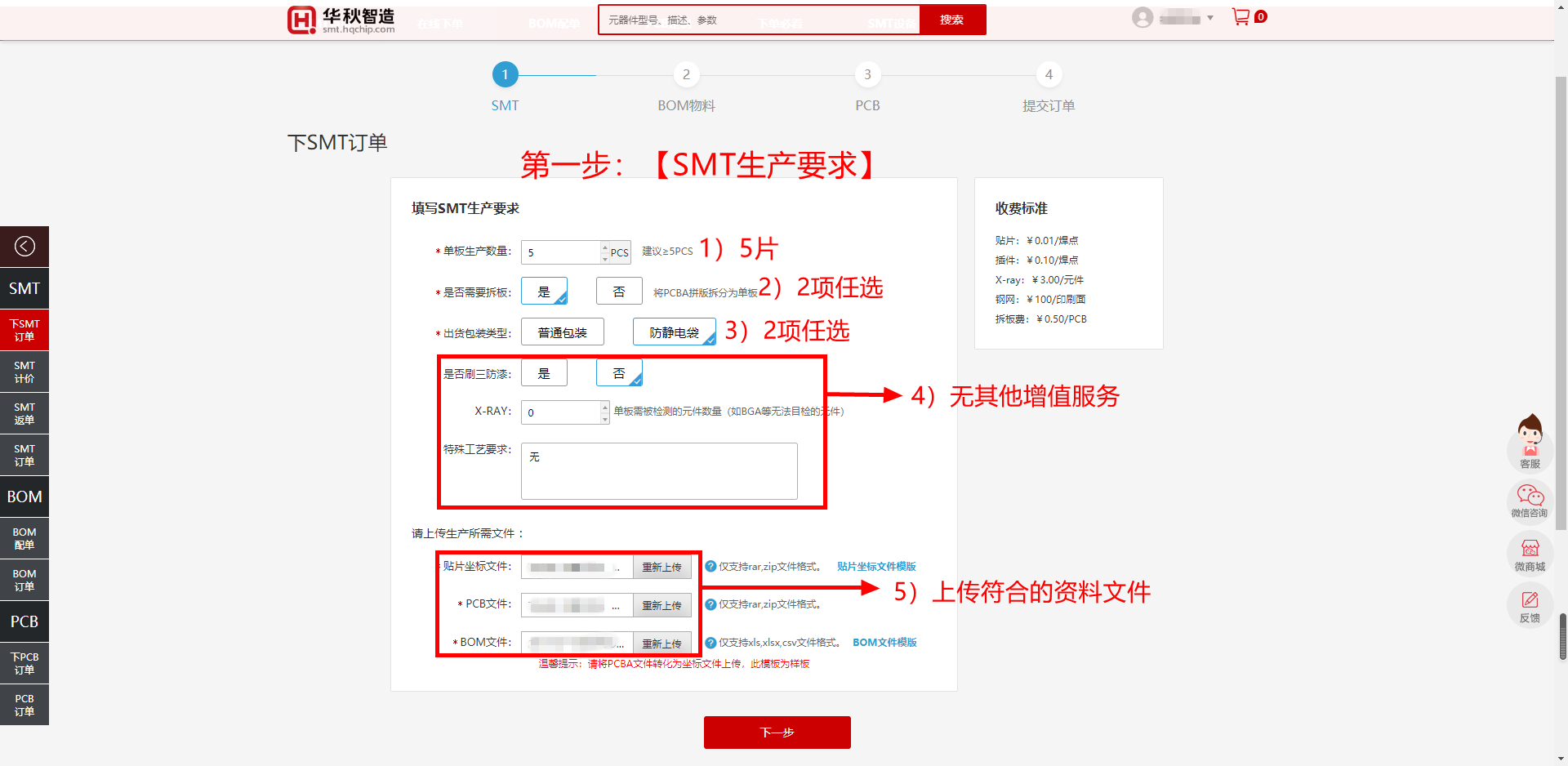Open SMT计价 in left sidebar
Image resolution: width=1568 pixels, height=766 pixels.
coord(24,372)
